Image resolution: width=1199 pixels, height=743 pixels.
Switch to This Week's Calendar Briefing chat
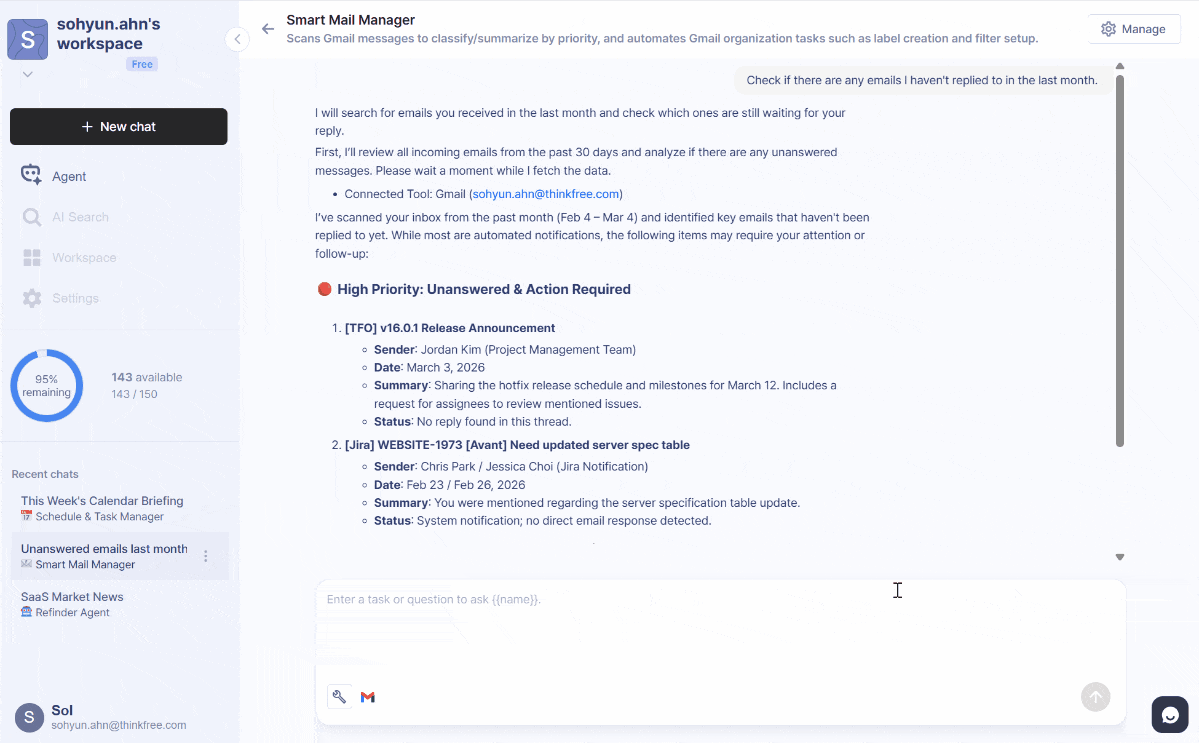pyautogui.click(x=100, y=500)
